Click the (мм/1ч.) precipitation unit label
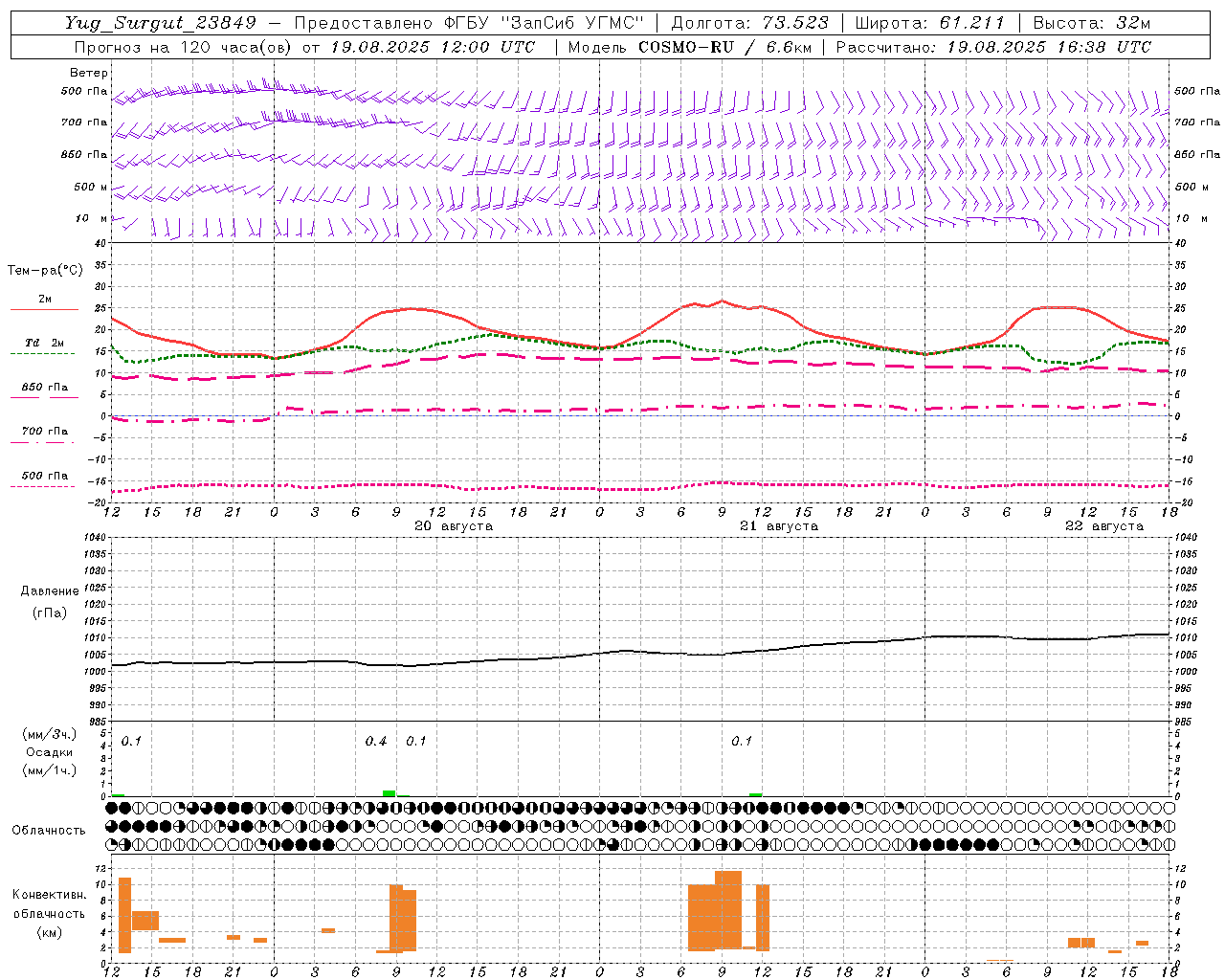1225x980 pixels. 50,770
